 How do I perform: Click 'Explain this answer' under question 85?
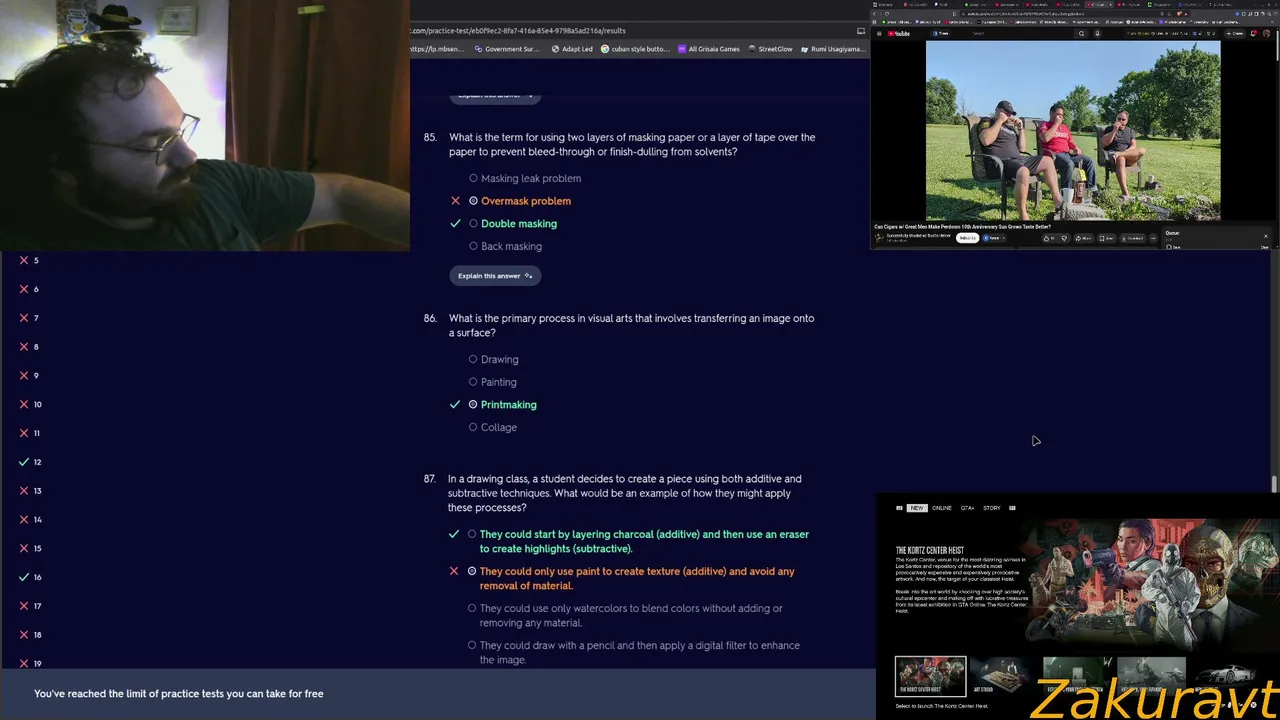(x=495, y=276)
